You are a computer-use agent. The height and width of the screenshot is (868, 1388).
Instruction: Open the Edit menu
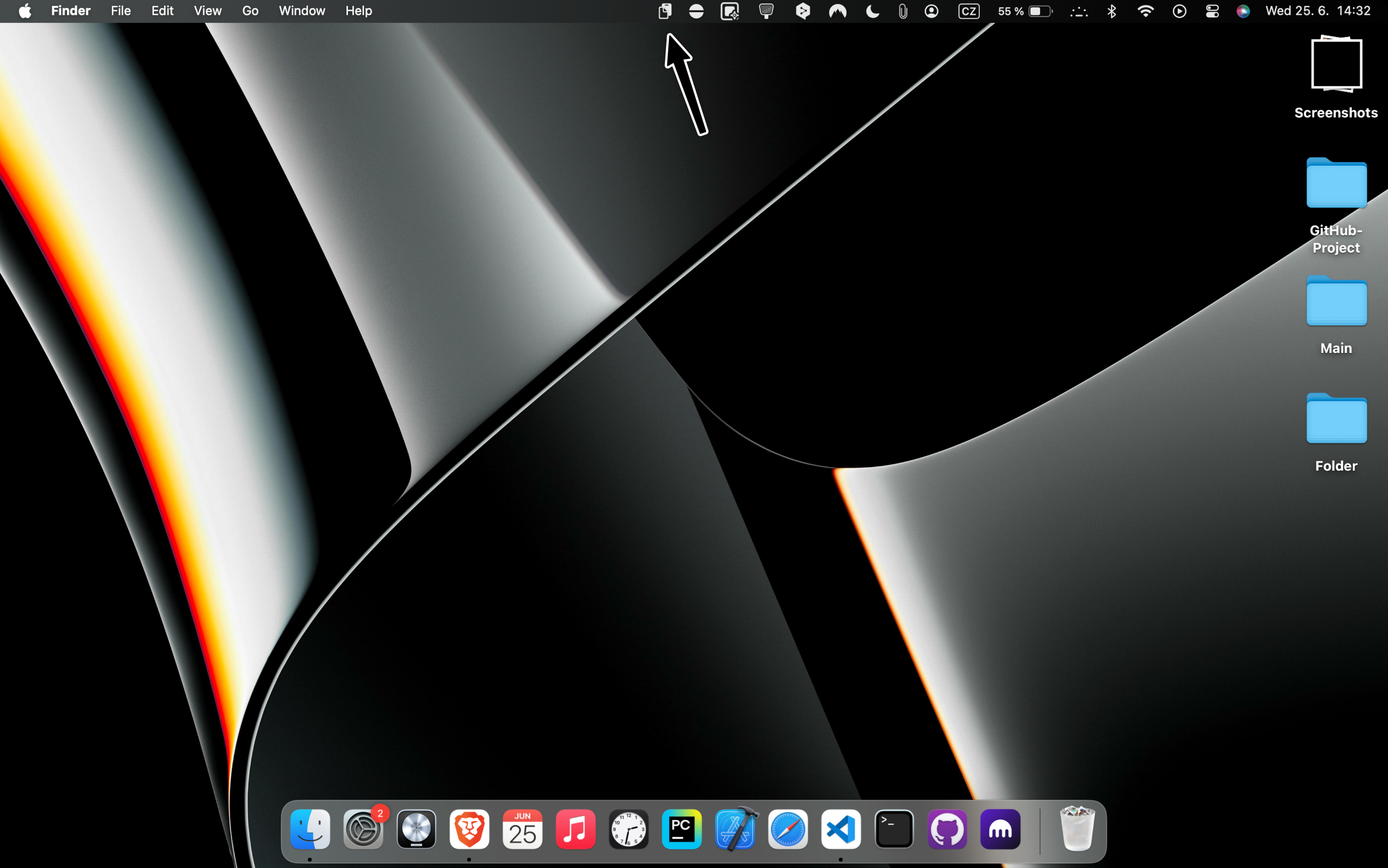pos(162,11)
